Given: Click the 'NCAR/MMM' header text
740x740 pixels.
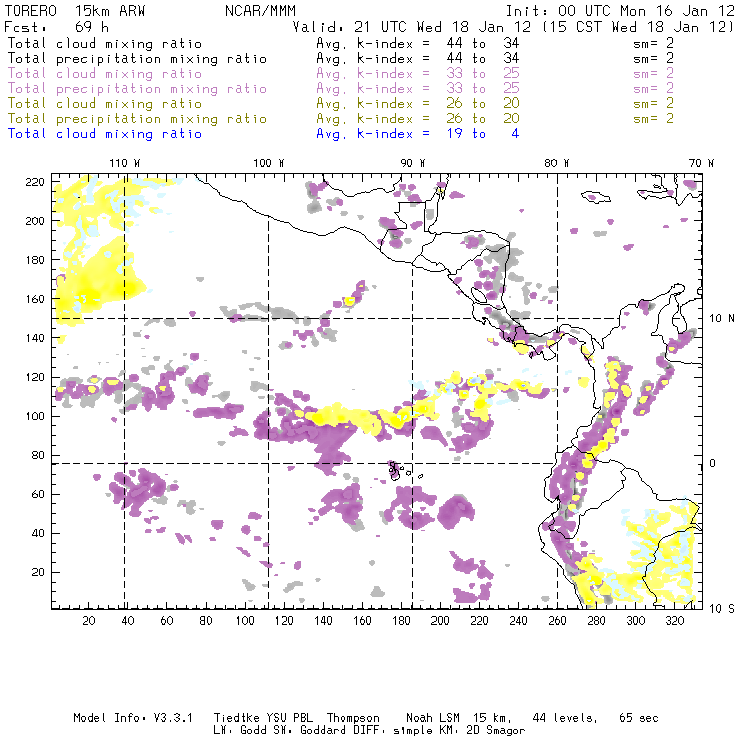Looking at the screenshot, I should [x=260, y=11].
